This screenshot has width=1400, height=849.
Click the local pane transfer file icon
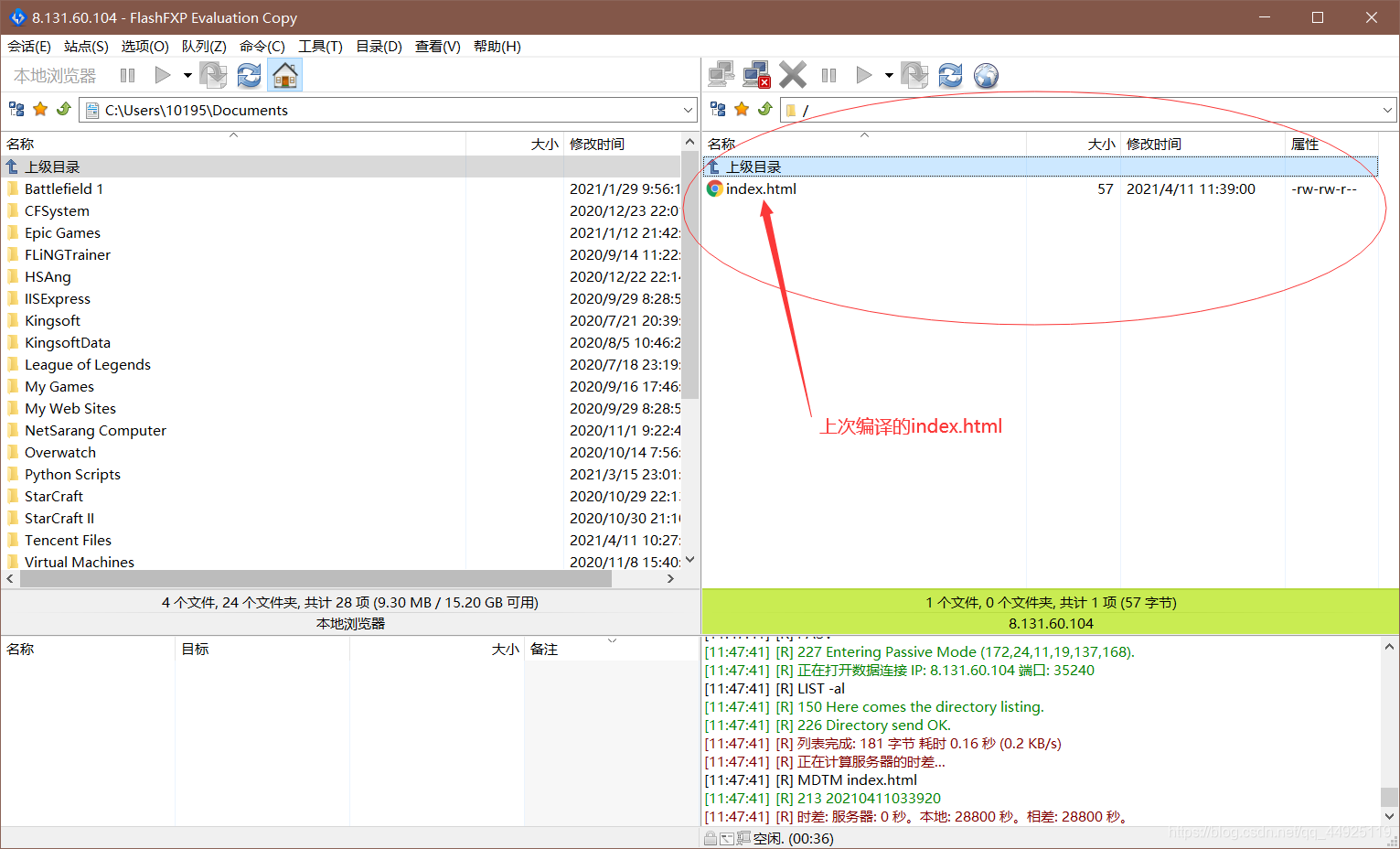[213, 75]
